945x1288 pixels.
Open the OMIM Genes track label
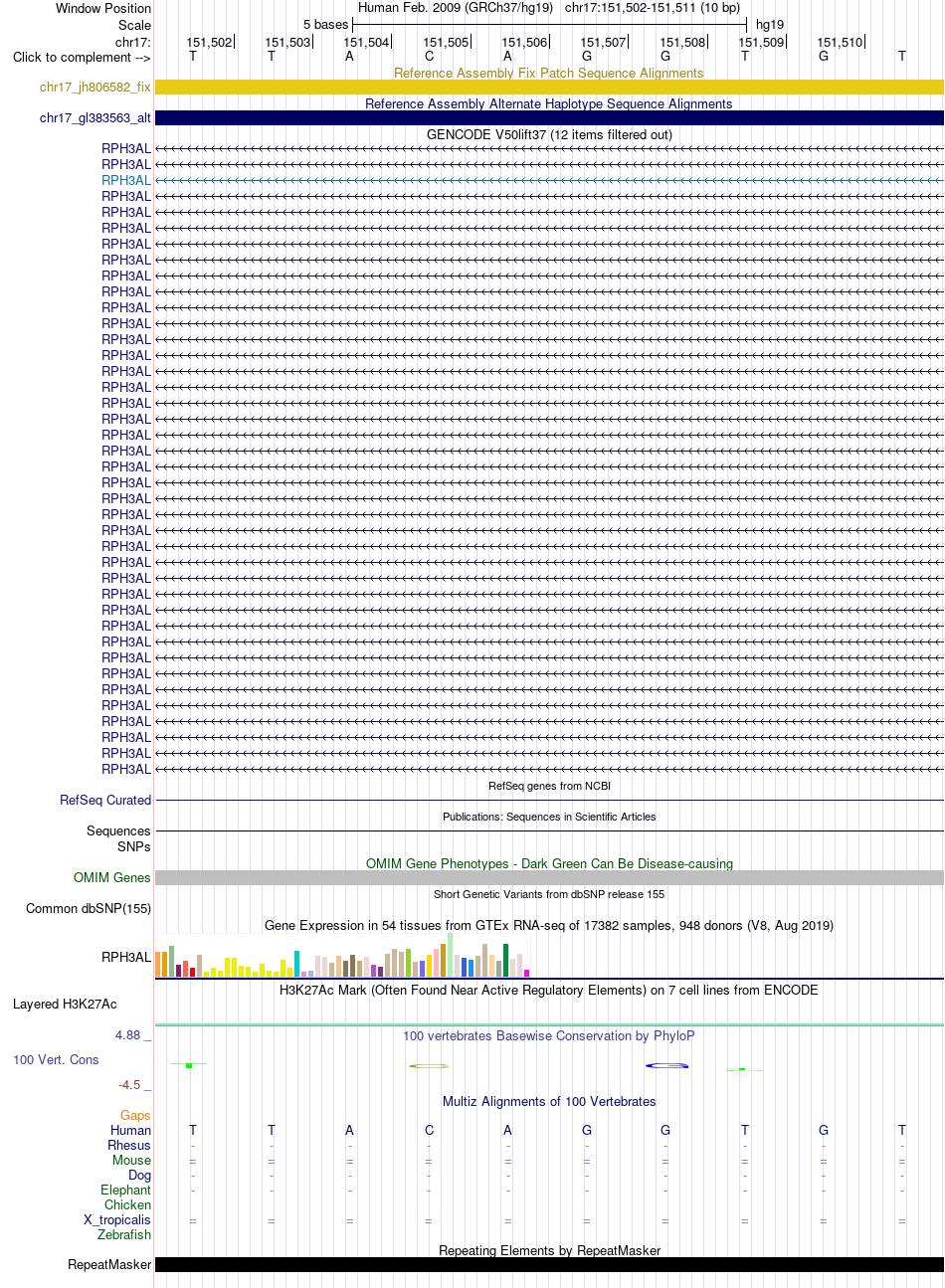112,877
